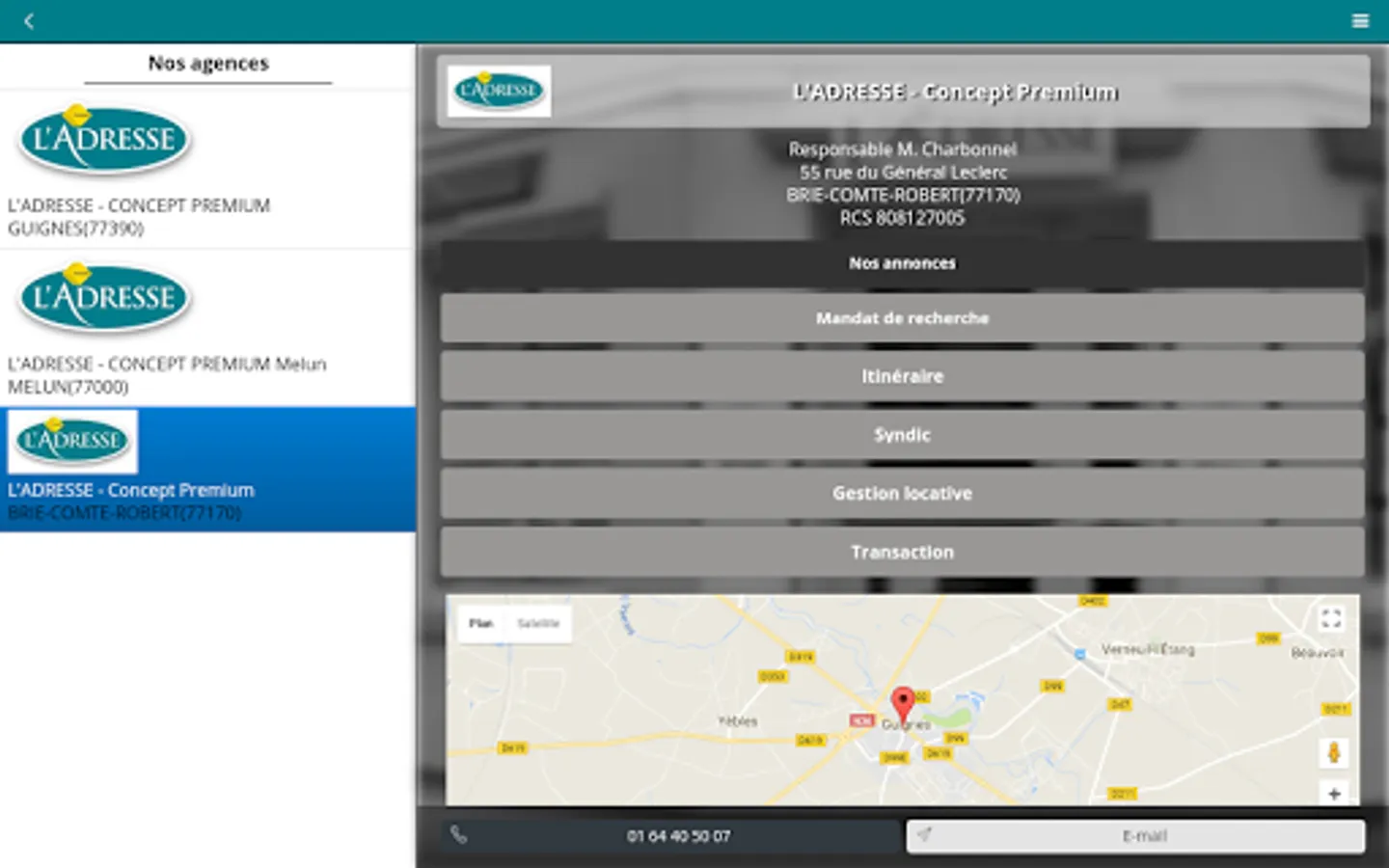Zoom in on the map
This screenshot has height=868, width=1389.
pyautogui.click(x=1334, y=794)
